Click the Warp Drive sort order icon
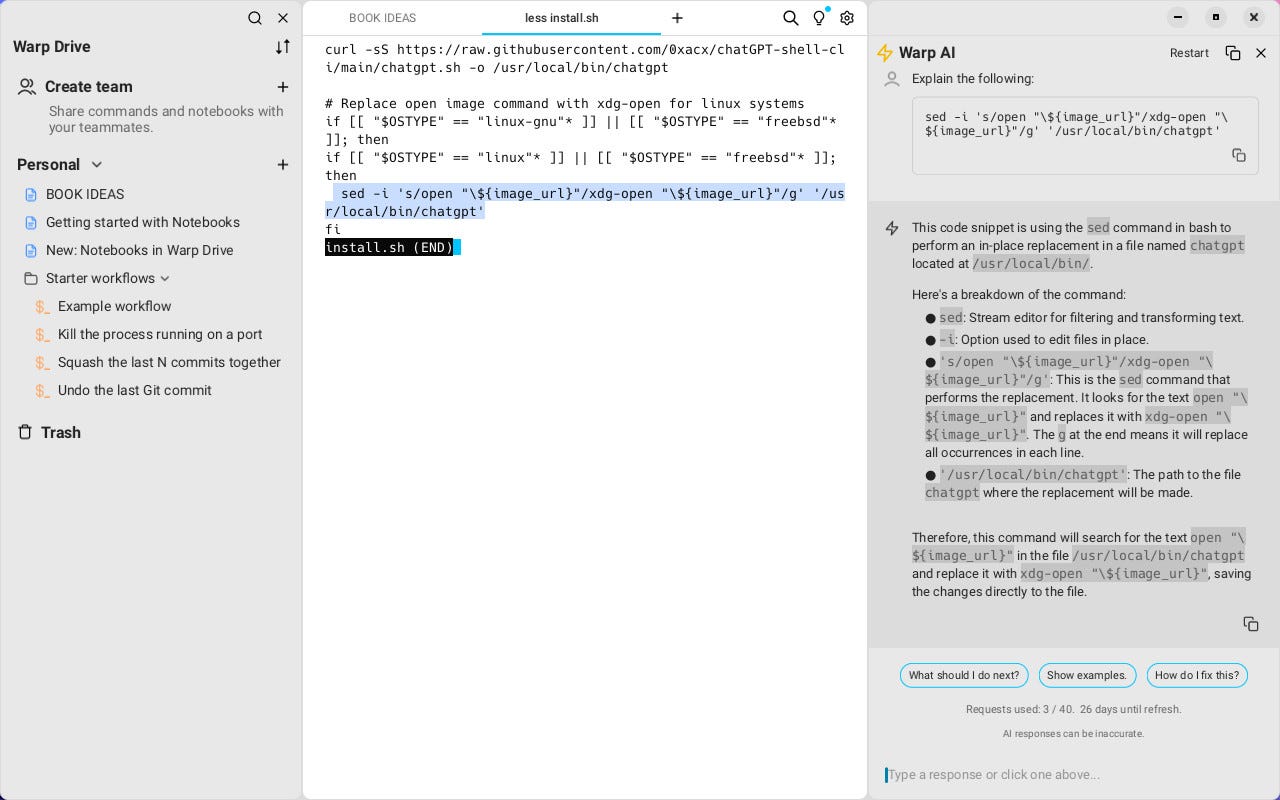1280x800 pixels. click(x=283, y=47)
